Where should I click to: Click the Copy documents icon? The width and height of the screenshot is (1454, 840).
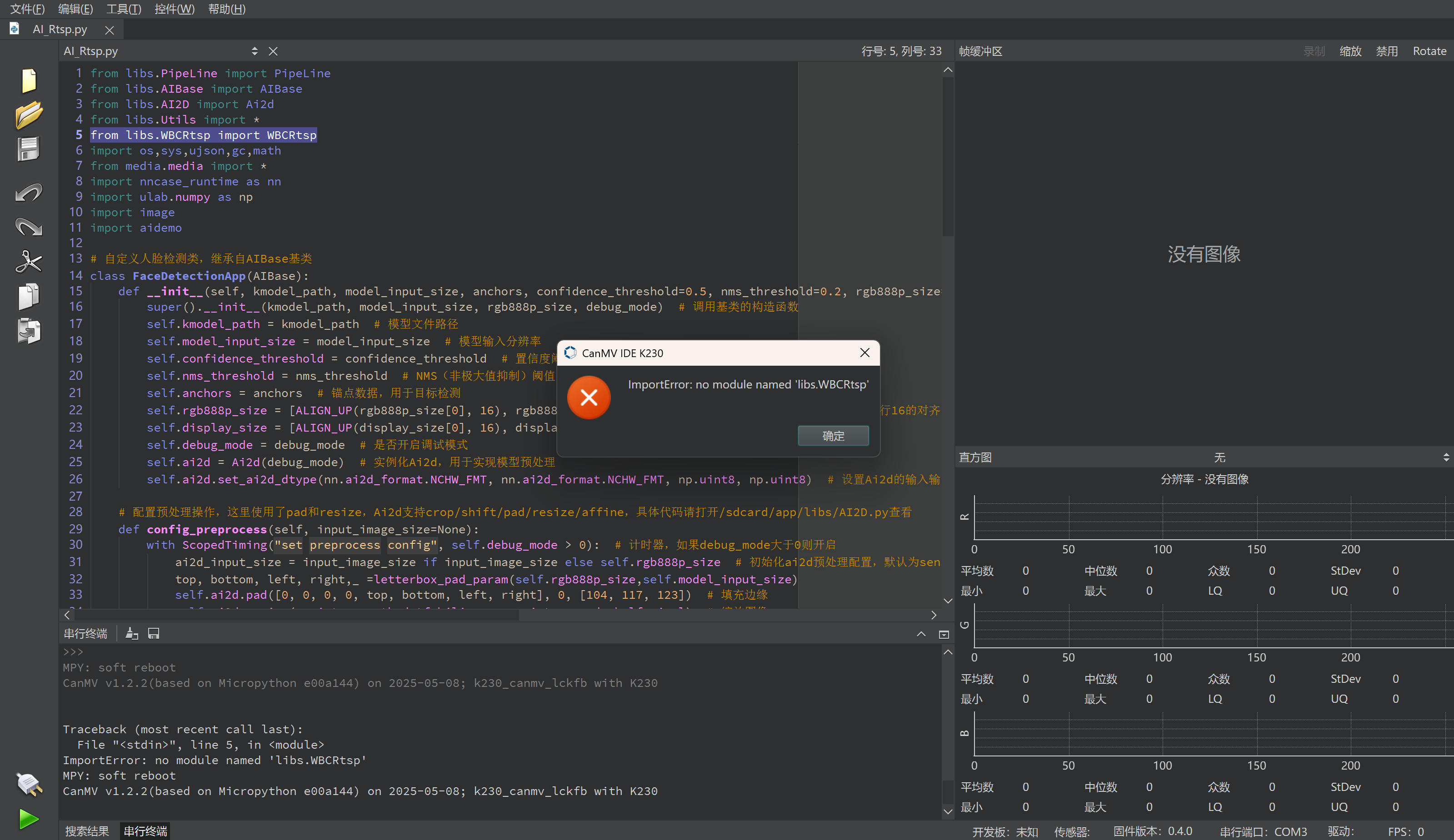[29, 296]
